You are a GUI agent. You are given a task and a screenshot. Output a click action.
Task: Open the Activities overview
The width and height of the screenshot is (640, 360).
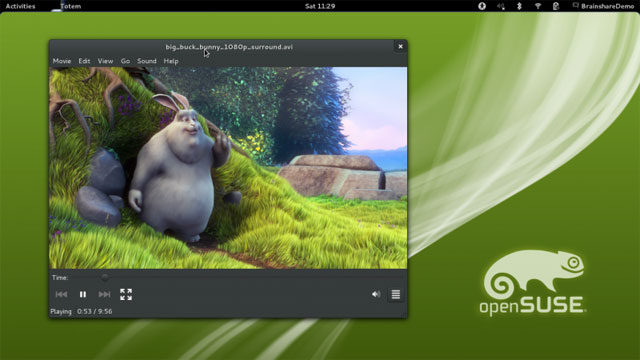pyautogui.click(x=20, y=6)
